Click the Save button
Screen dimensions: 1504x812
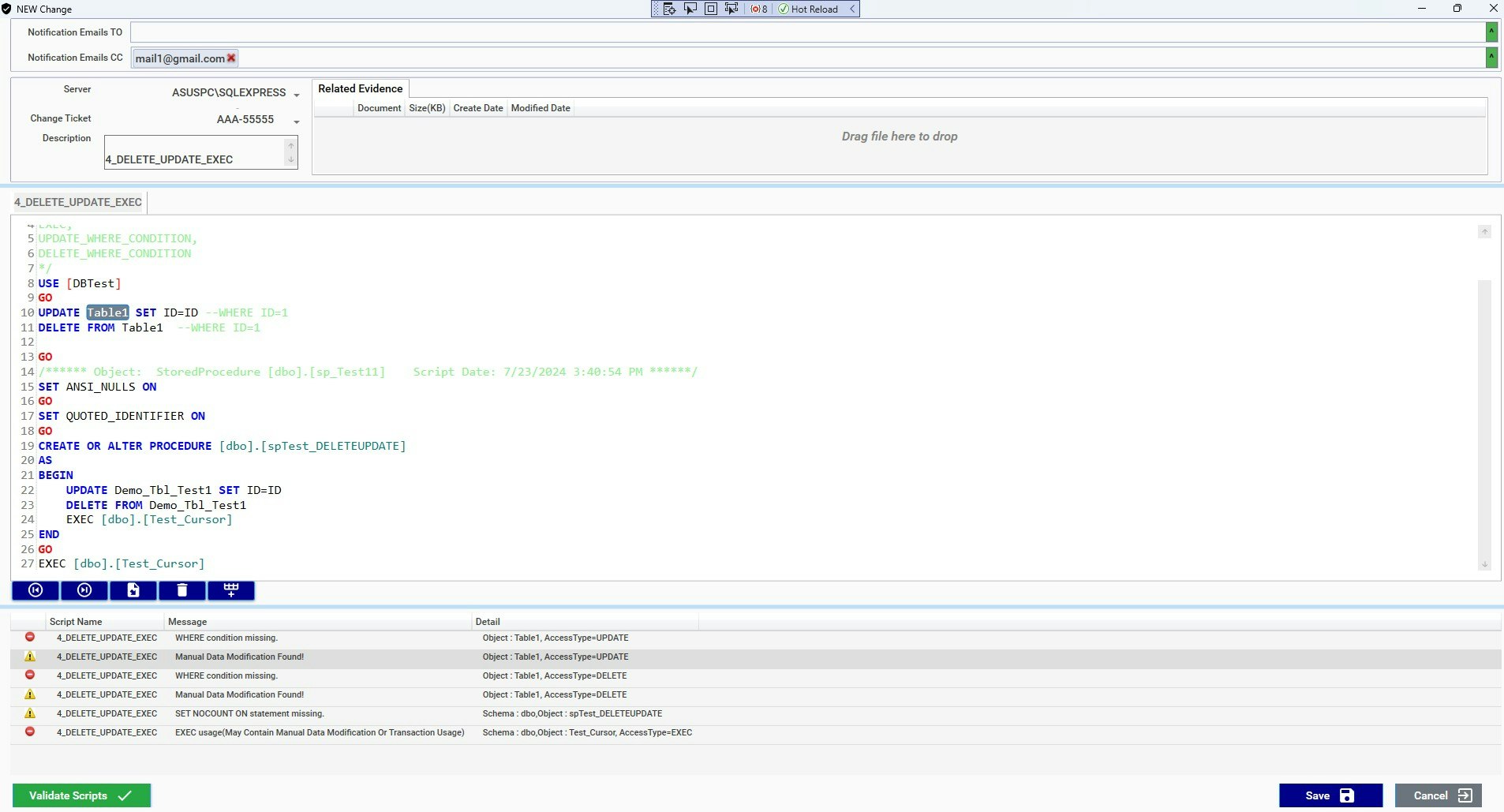click(x=1330, y=795)
